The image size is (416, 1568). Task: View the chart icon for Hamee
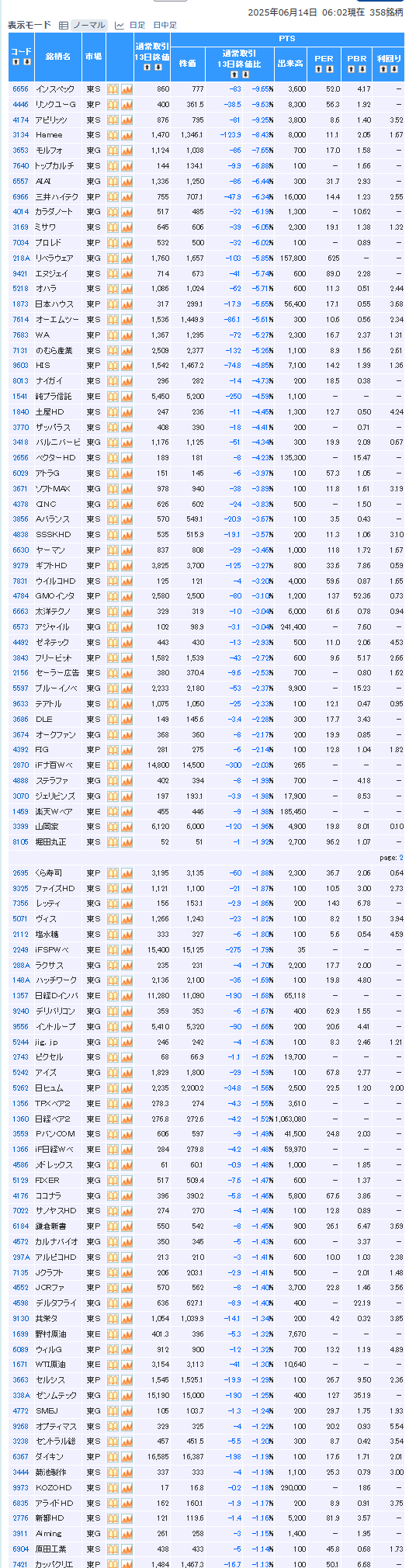(127, 135)
